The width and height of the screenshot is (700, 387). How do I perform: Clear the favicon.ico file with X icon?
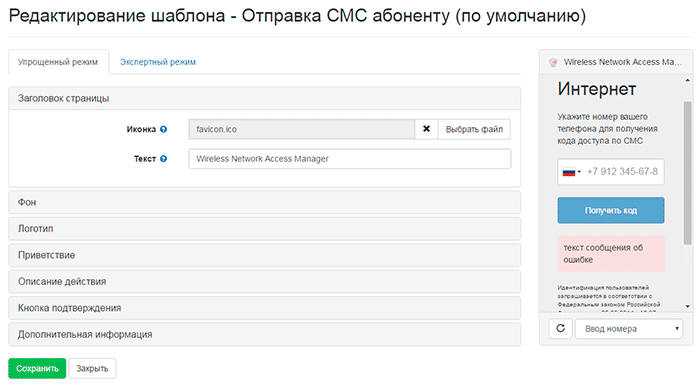pyautogui.click(x=426, y=129)
